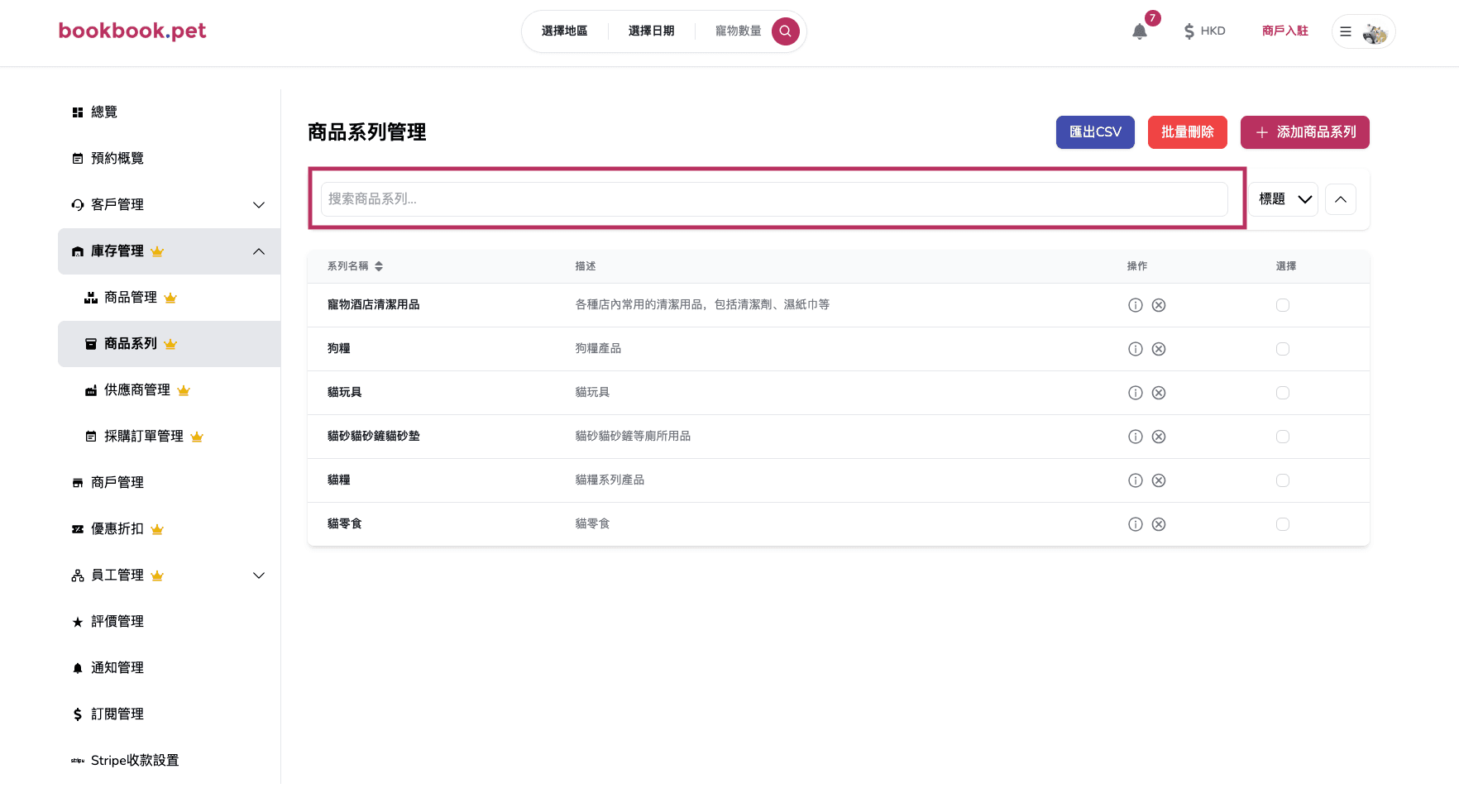
Task: Select the 寵物酒店清潔用品 checkbox
Action: 1283,305
